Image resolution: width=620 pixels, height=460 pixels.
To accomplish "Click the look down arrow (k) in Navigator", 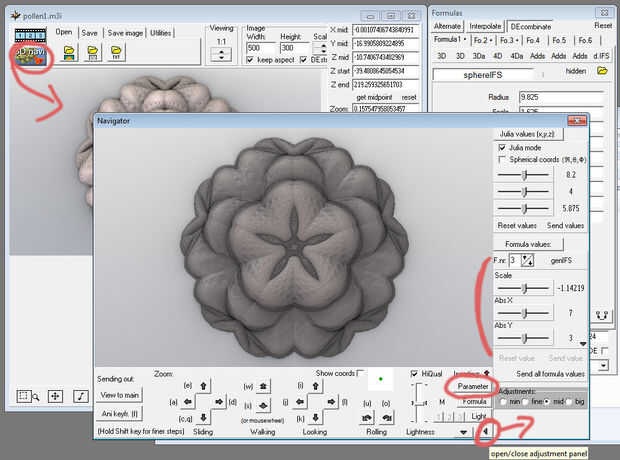I will click(x=315, y=417).
